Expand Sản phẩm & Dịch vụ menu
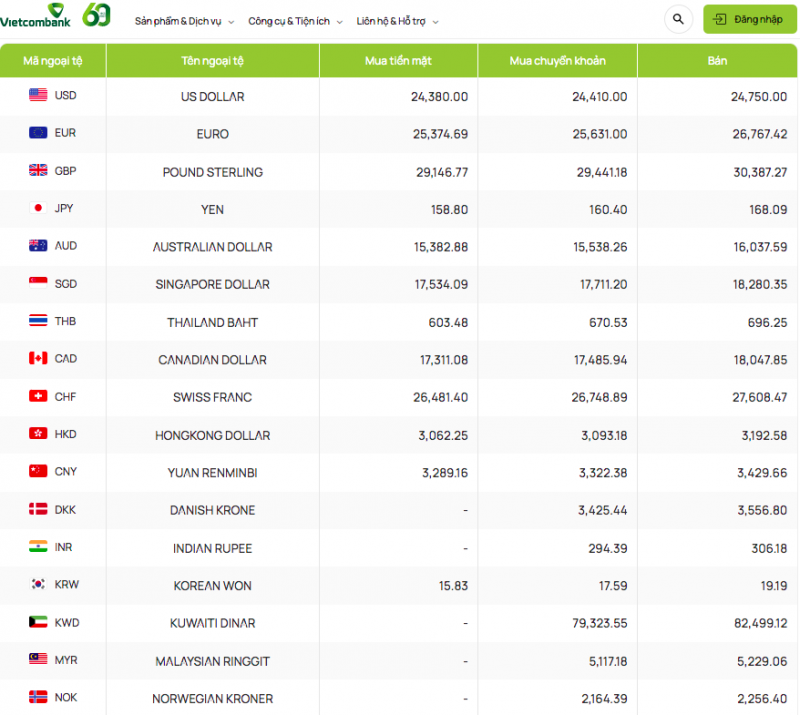The image size is (800, 715). (x=185, y=21)
